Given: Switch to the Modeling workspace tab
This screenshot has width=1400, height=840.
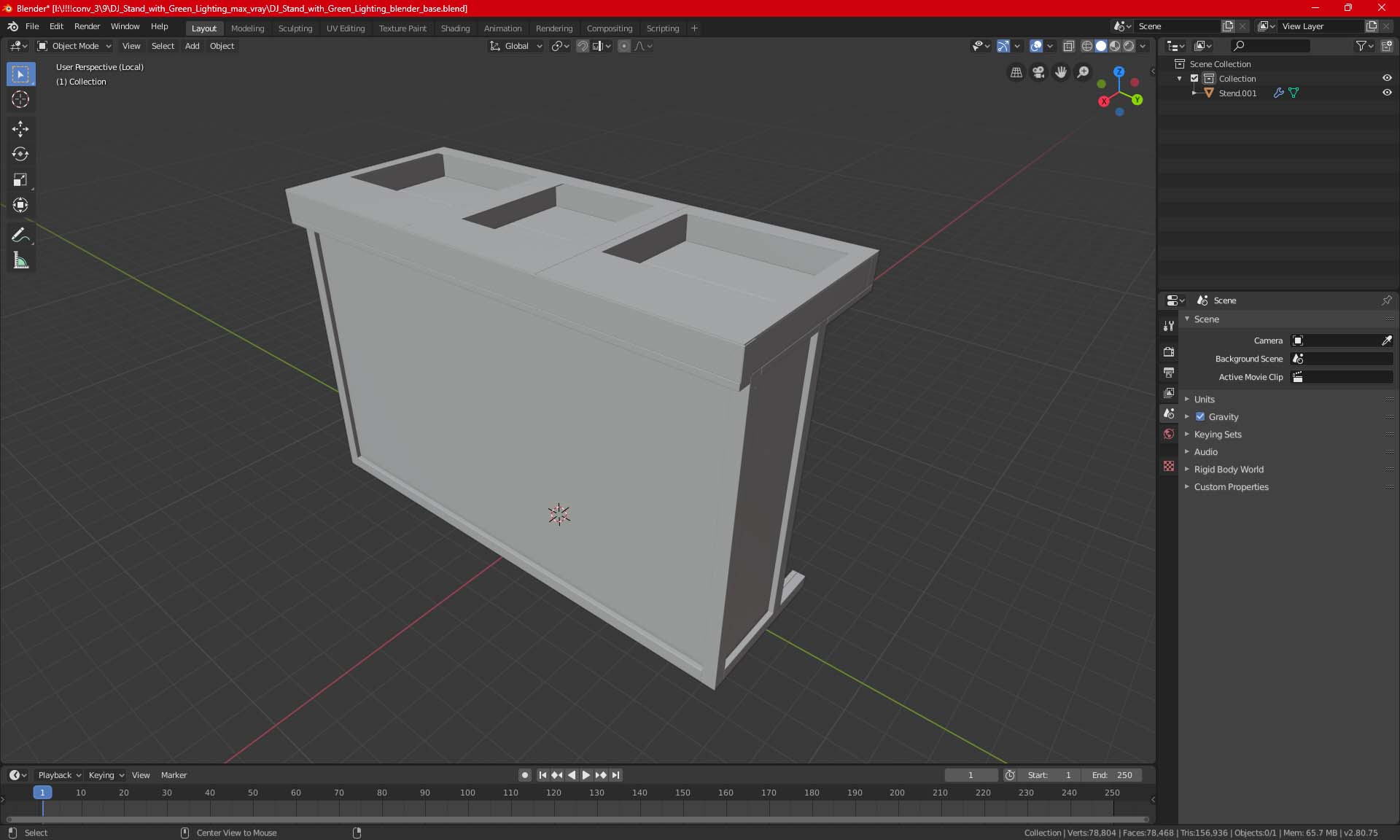Looking at the screenshot, I should (247, 28).
